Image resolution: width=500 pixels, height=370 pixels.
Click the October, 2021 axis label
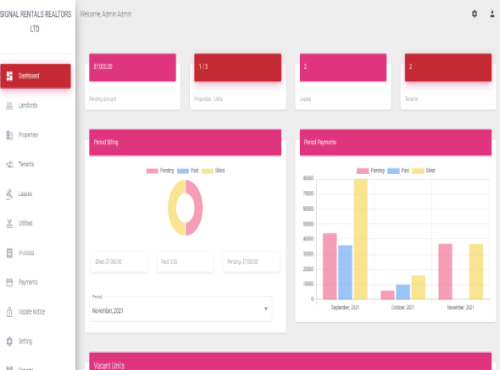coord(403,307)
